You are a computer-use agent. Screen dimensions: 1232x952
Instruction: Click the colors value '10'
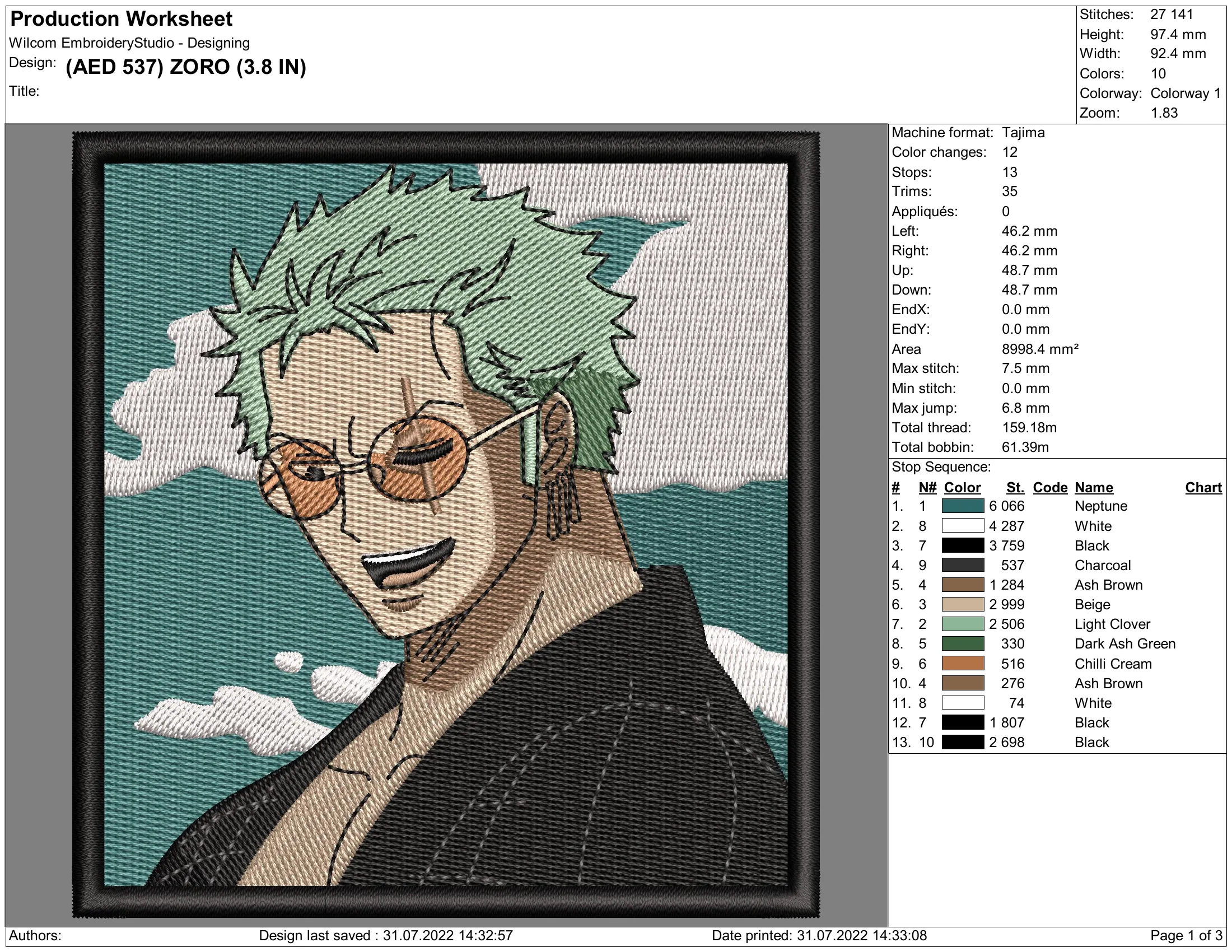pos(1158,74)
